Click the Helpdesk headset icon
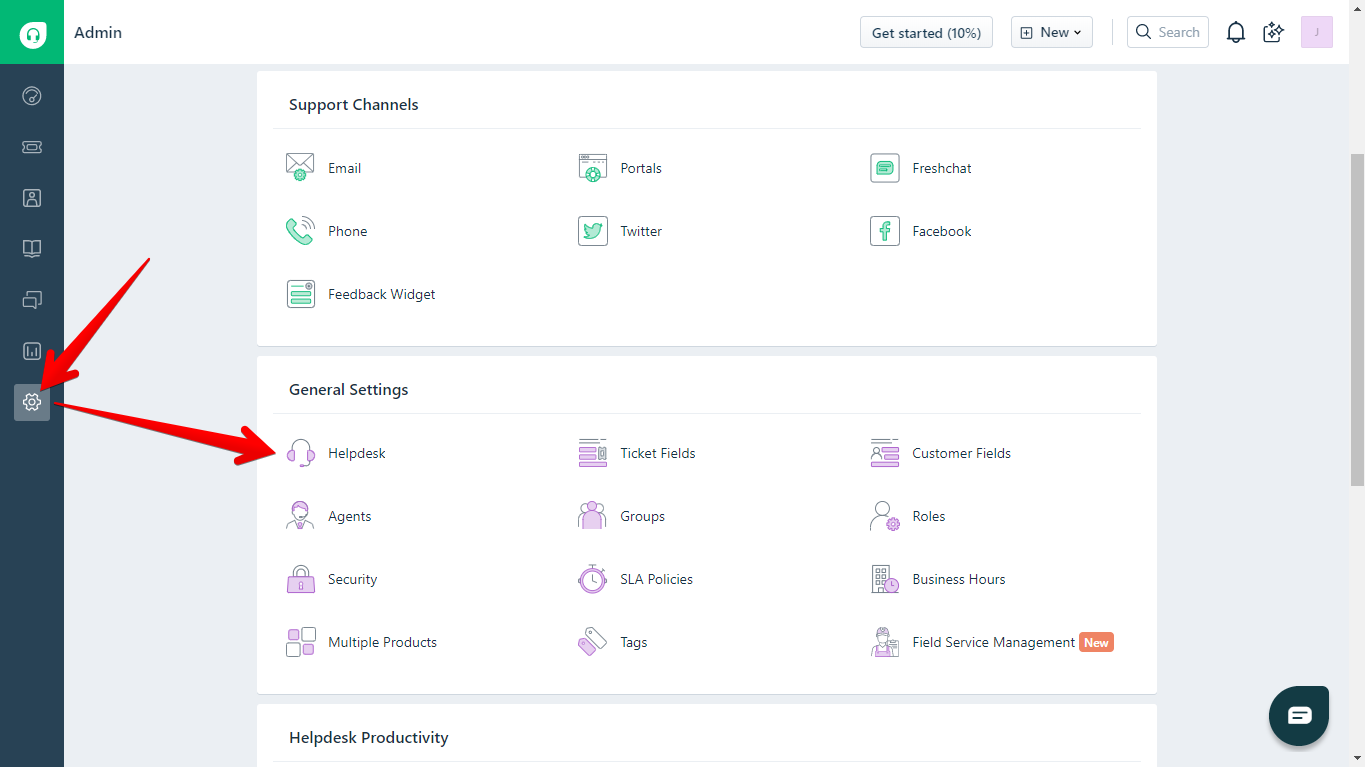1365x767 pixels. tap(300, 453)
